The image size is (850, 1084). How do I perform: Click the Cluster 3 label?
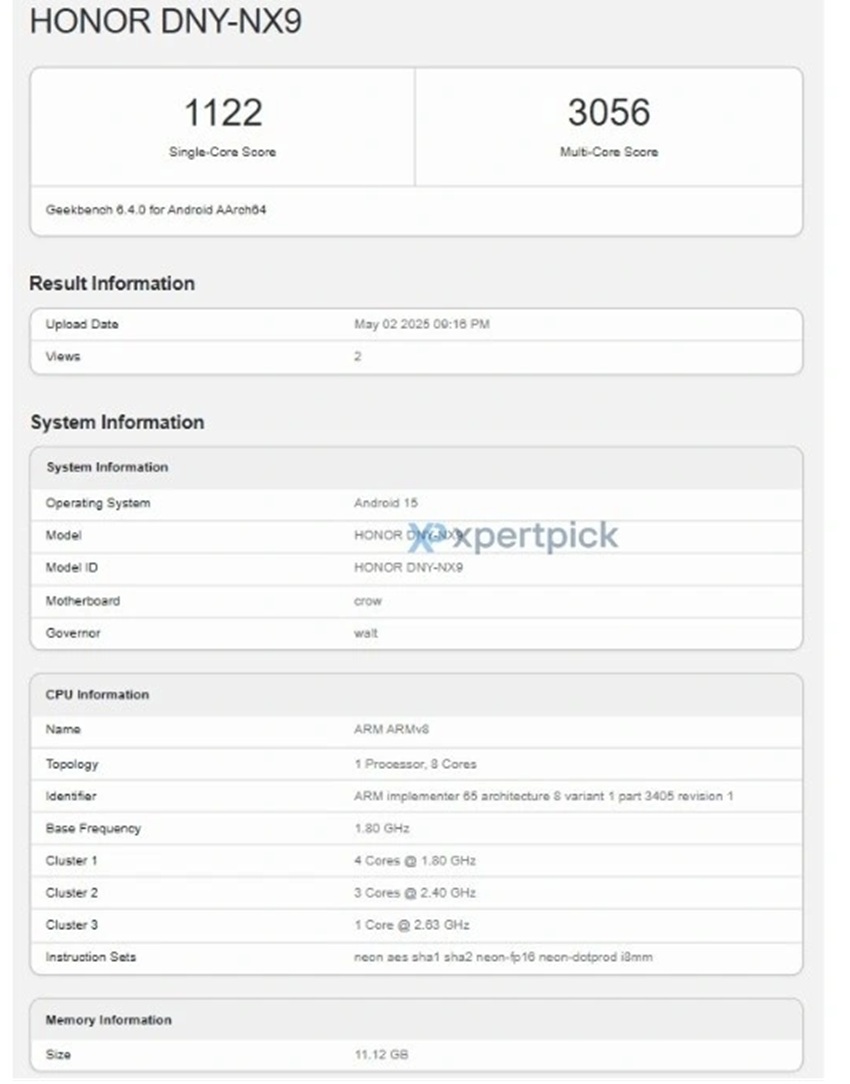(x=71, y=925)
